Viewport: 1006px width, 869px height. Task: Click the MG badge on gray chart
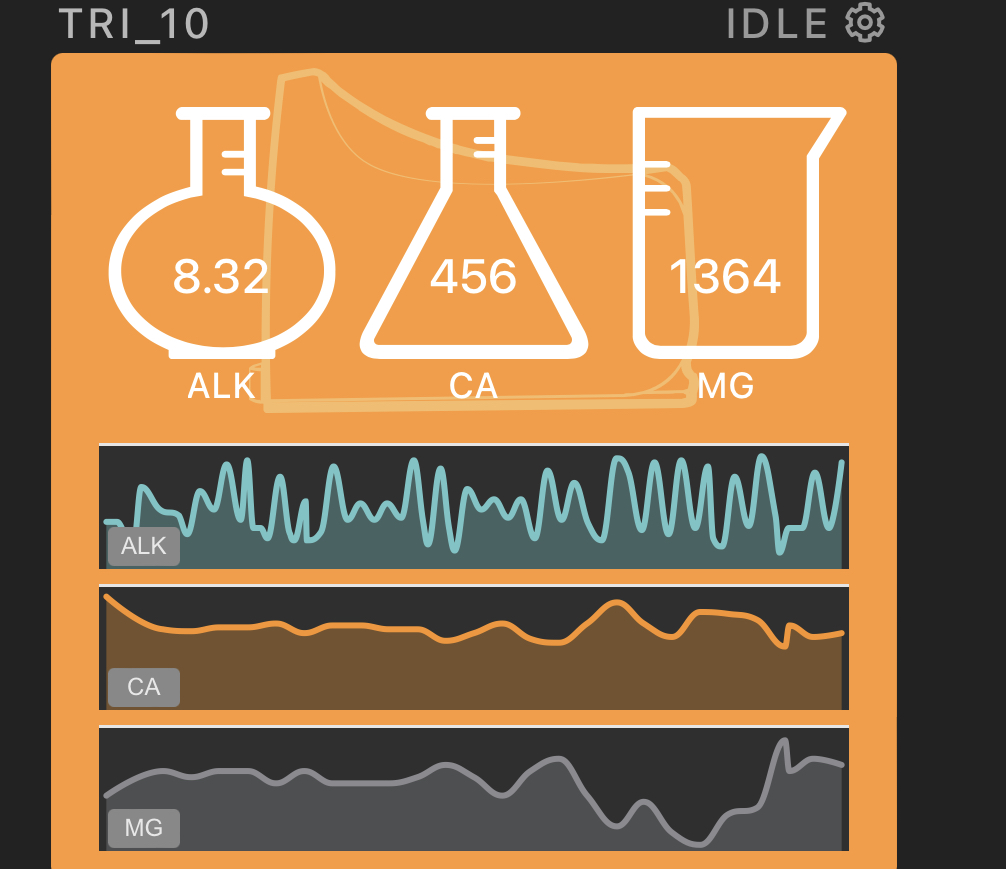(144, 828)
